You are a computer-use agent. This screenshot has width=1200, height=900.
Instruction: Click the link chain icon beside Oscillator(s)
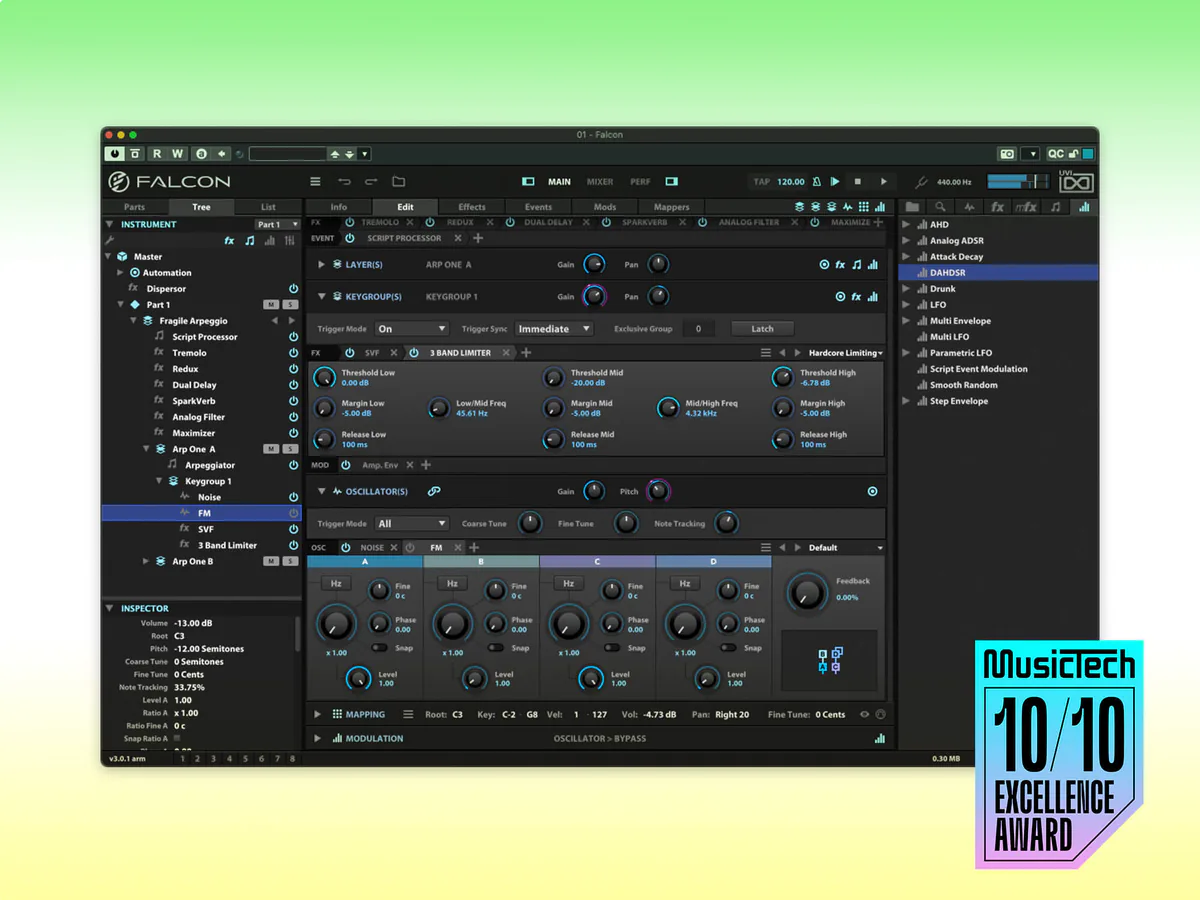pyautogui.click(x=434, y=491)
